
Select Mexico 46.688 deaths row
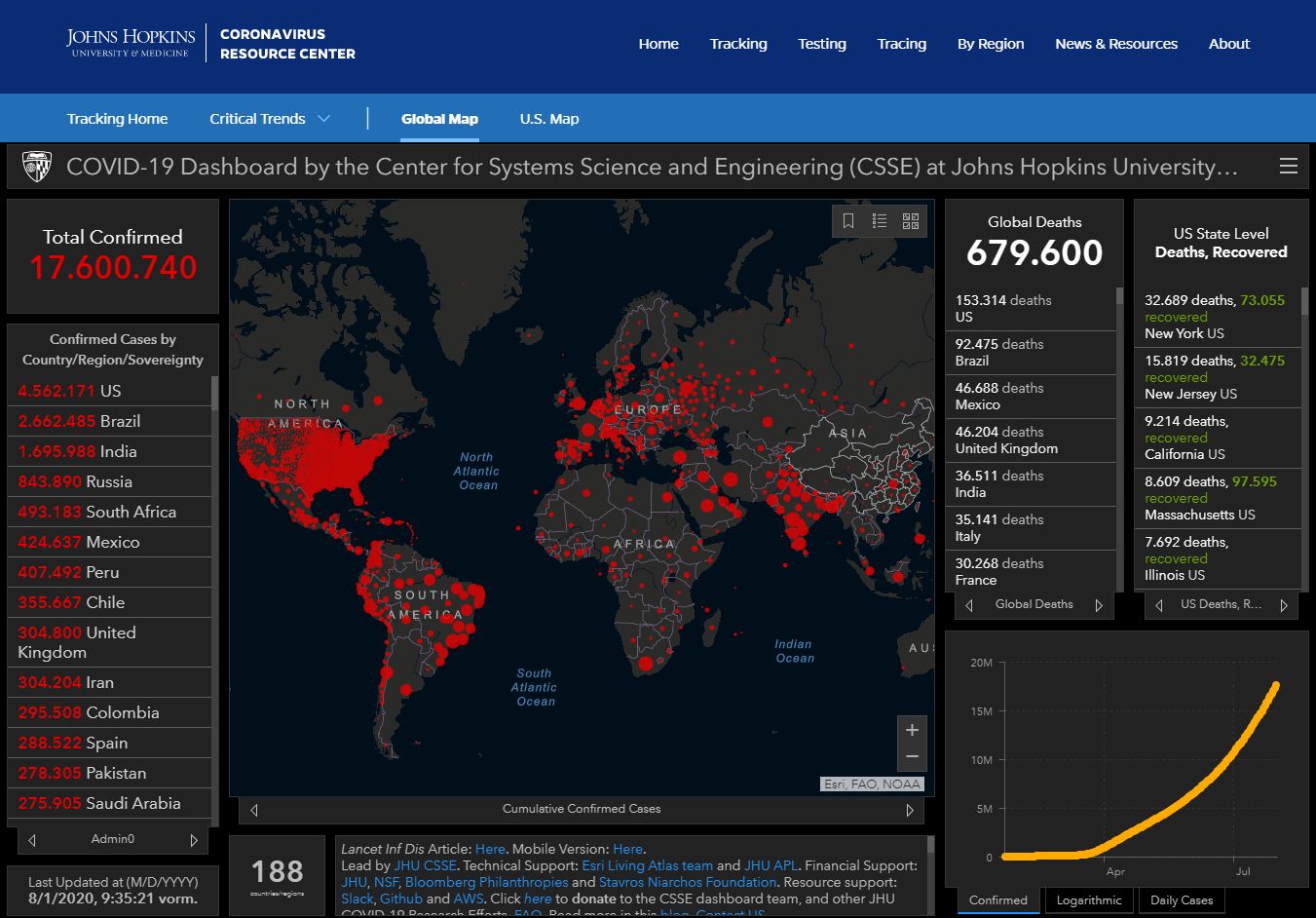[x=1031, y=396]
